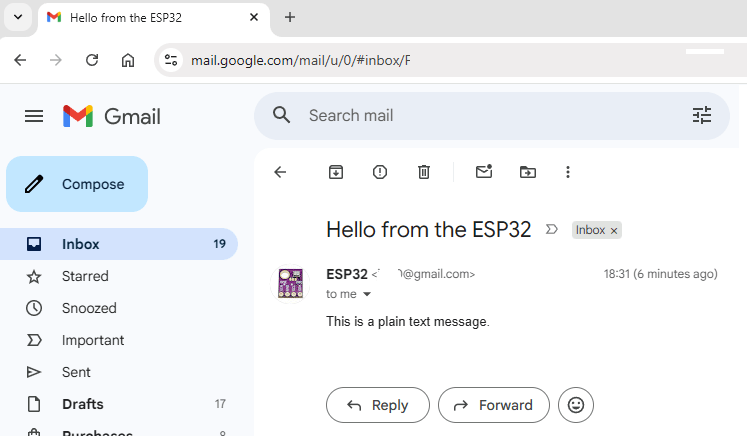Go forward in browser history

click(x=56, y=60)
